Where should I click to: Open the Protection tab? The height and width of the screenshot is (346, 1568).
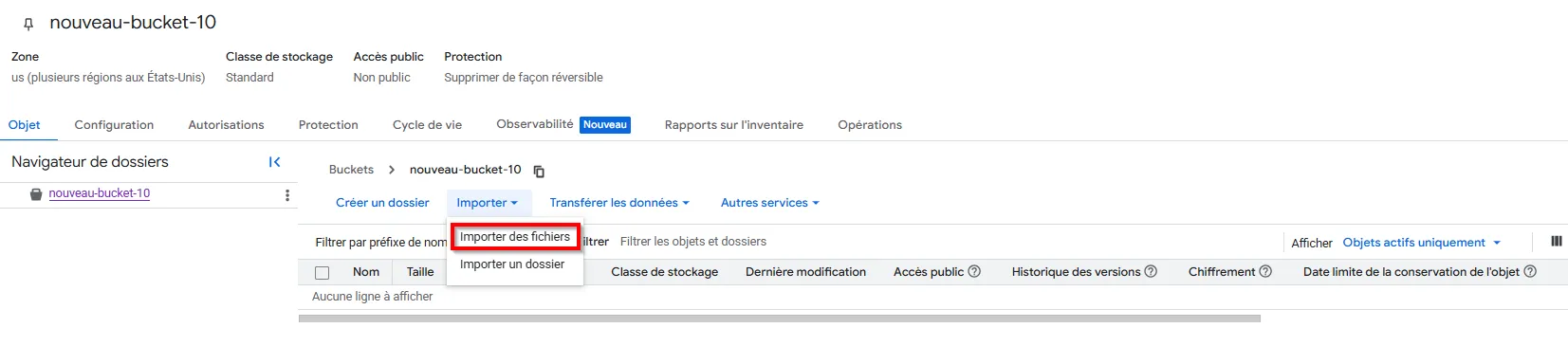[x=328, y=125]
